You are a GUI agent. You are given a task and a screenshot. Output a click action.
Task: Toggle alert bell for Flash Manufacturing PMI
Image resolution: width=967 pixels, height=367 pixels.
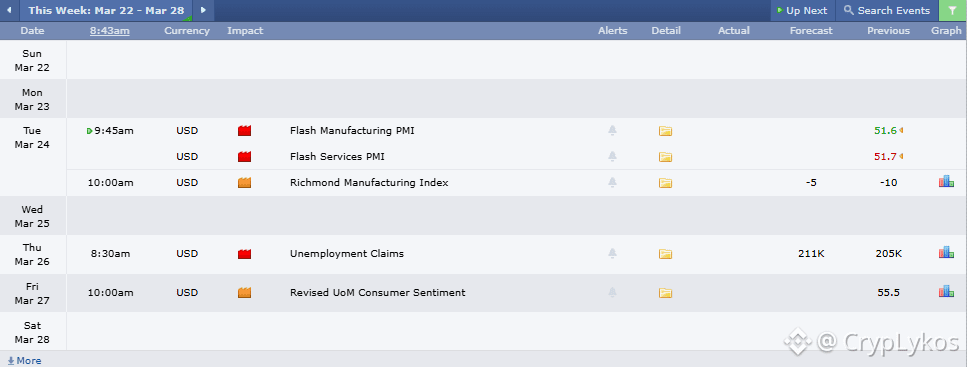click(x=612, y=131)
